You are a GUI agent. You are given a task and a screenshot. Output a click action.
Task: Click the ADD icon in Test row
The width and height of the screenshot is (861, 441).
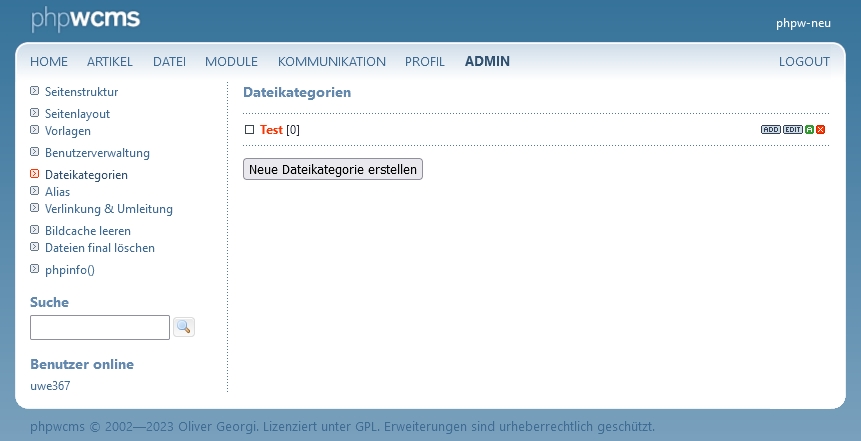pos(770,130)
